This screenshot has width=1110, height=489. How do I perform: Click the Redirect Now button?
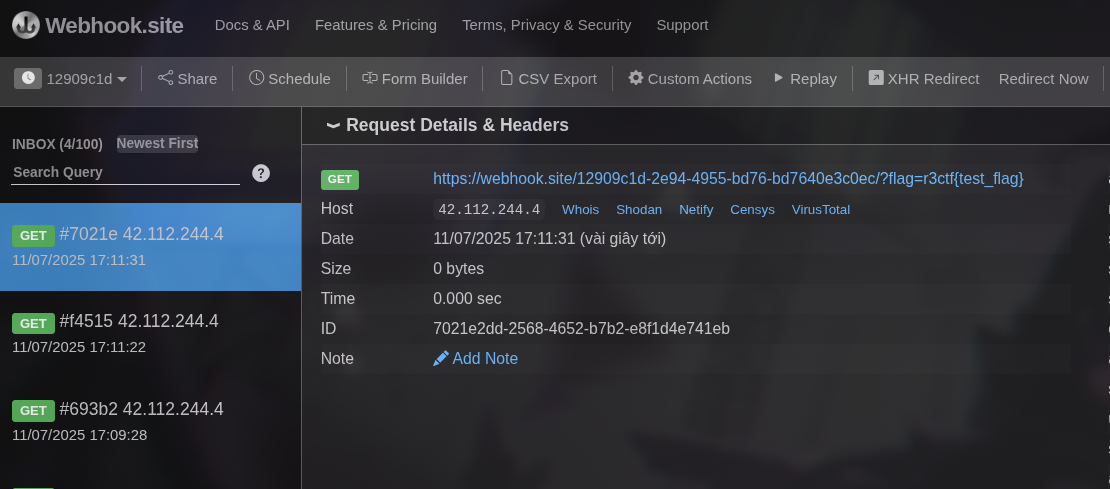[x=1043, y=78]
